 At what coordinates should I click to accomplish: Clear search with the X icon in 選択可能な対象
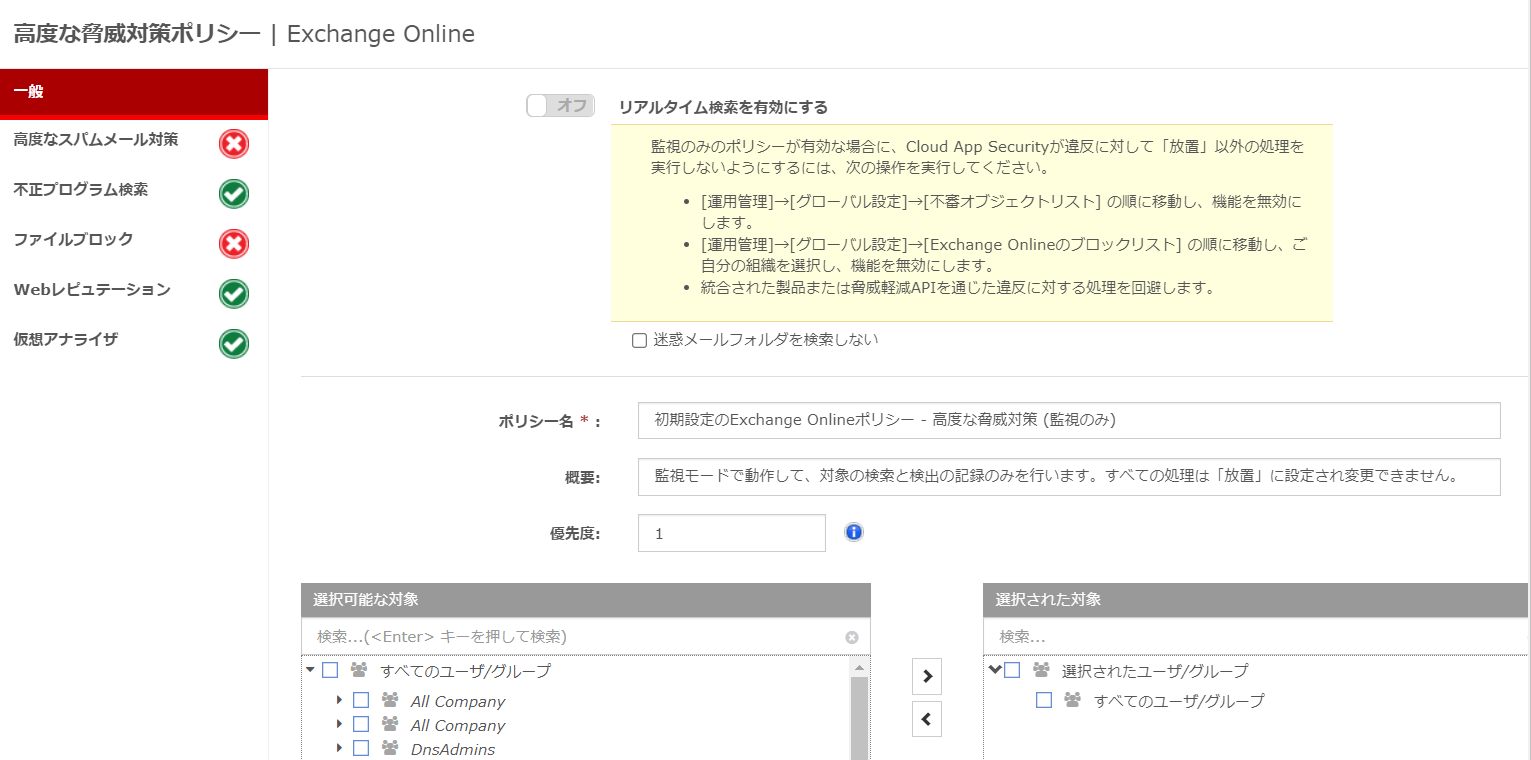851,637
